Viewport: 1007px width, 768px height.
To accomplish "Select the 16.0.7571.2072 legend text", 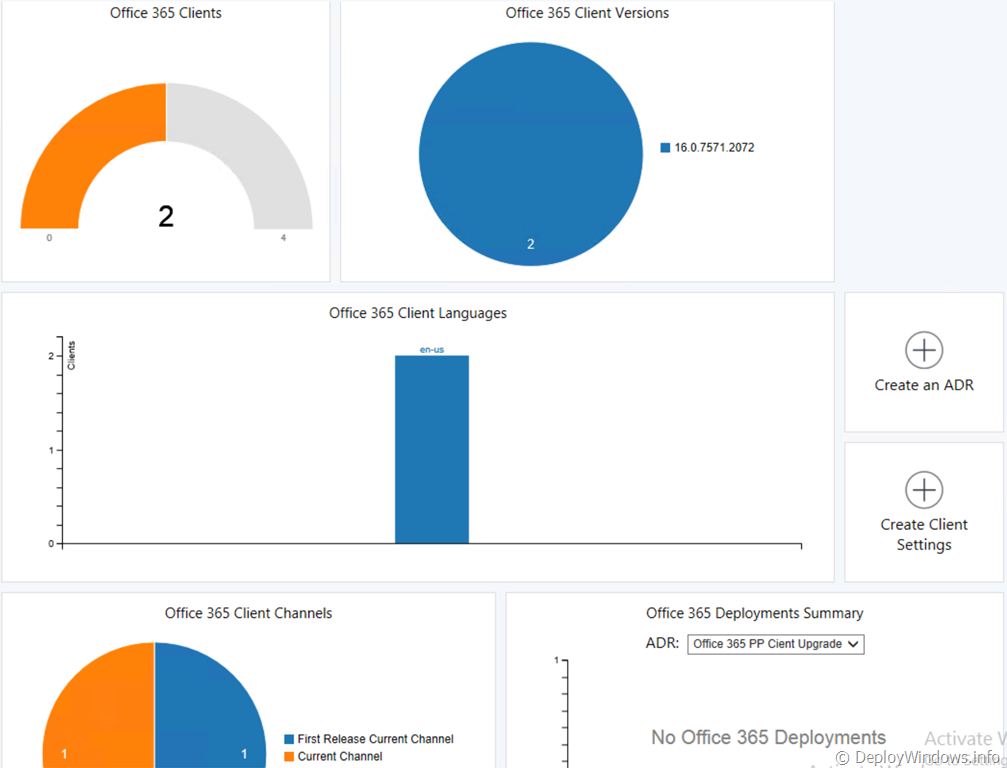I will coord(714,148).
